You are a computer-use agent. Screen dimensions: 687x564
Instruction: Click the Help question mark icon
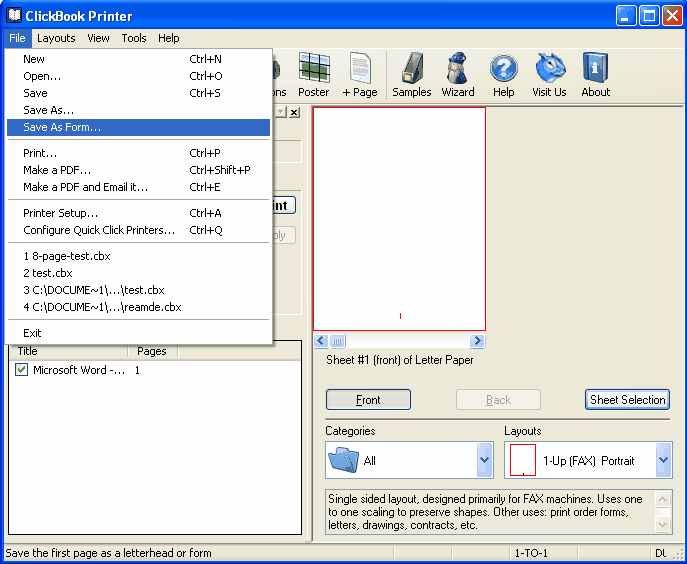[x=503, y=68]
